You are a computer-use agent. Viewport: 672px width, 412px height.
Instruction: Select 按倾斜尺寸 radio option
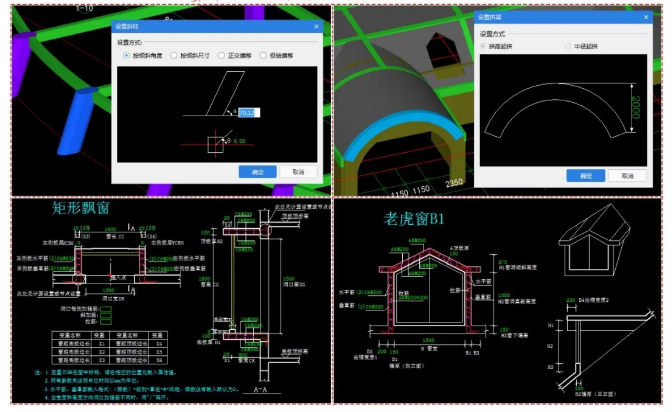(174, 55)
